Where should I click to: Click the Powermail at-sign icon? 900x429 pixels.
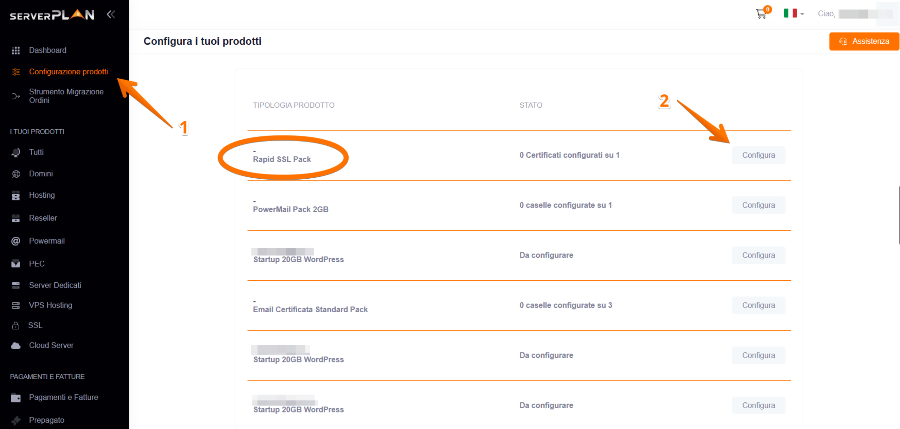point(16,241)
